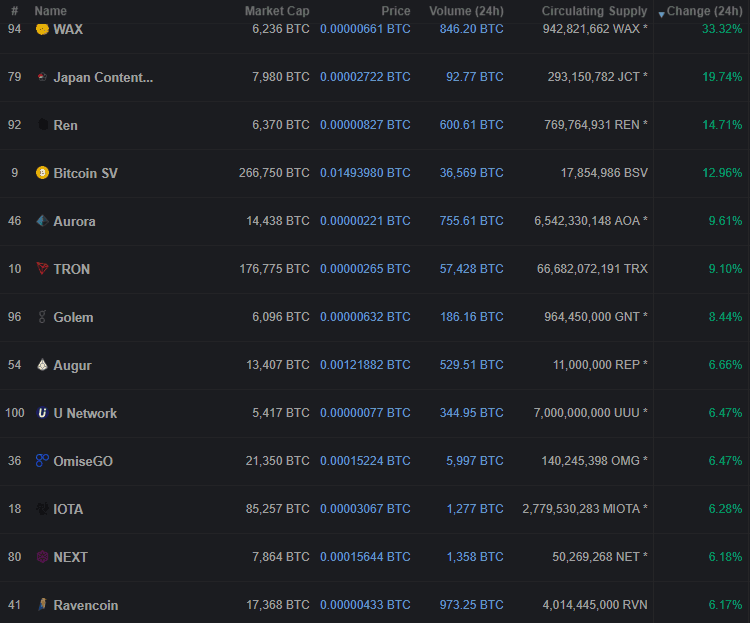Toggle the Change (24h) sort arrow
The width and height of the screenshot is (750, 623).
click(662, 14)
